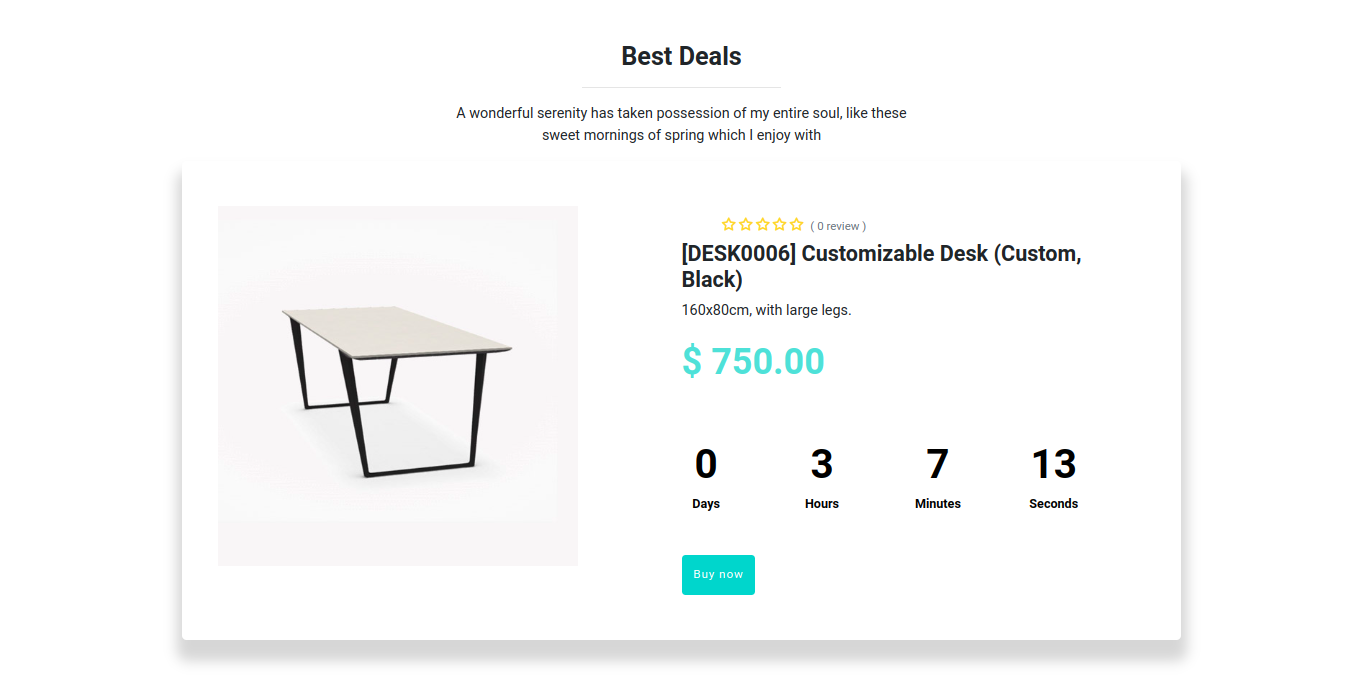1356x693 pixels.
Task: Click the first rating star
Action: point(729,225)
